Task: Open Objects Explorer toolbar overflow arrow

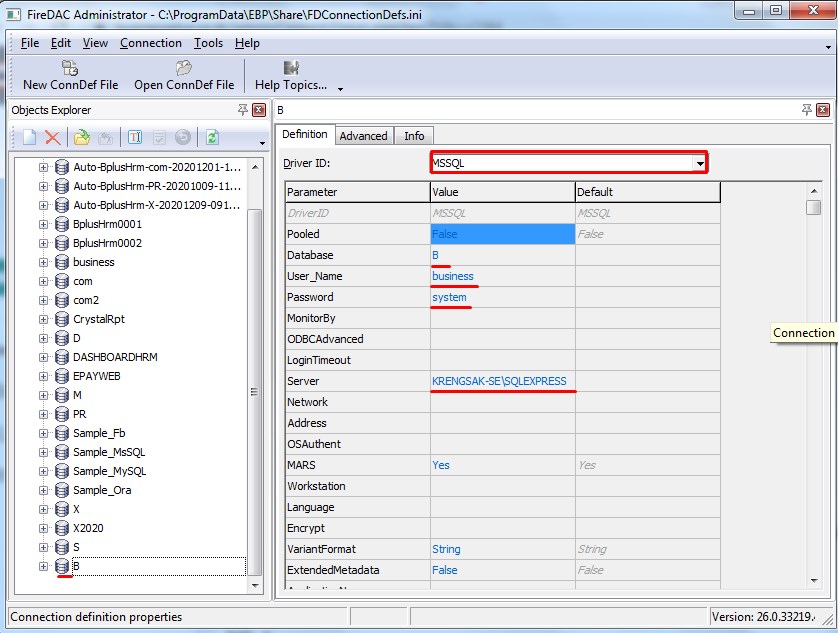Action: (262, 143)
